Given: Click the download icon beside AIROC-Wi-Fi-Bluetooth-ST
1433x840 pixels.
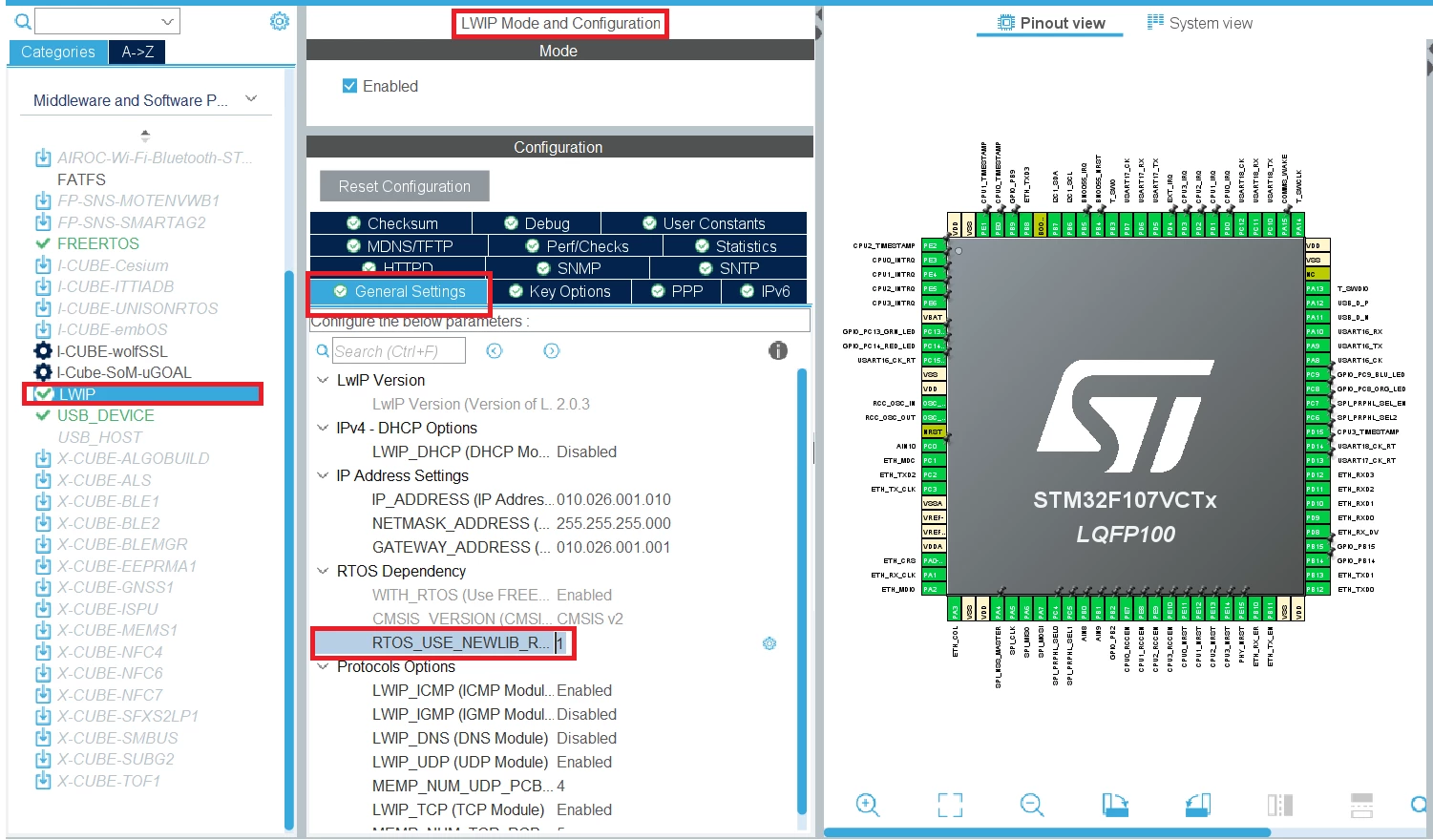Looking at the screenshot, I should (43, 157).
